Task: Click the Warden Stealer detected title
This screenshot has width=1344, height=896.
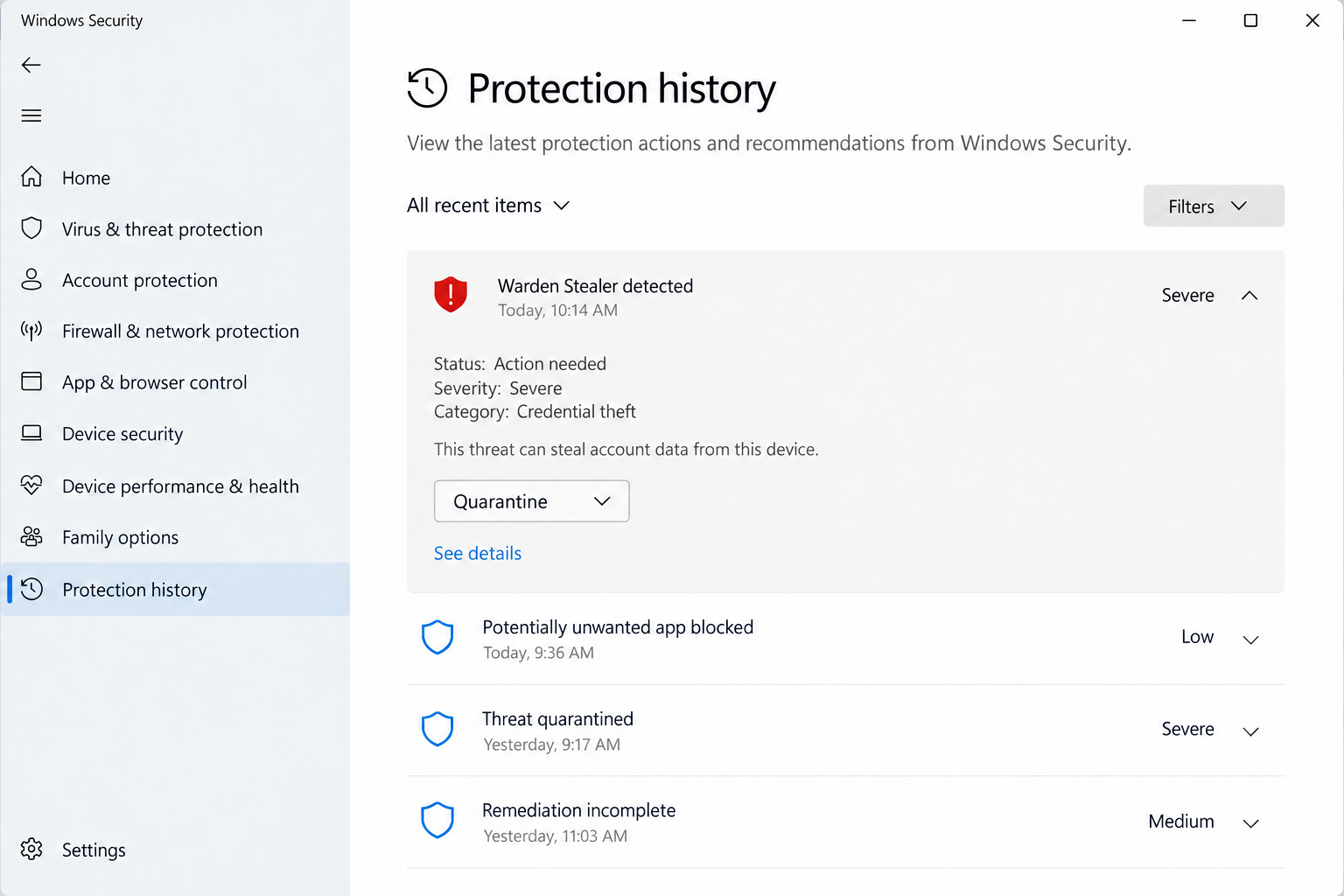Action: [595, 286]
